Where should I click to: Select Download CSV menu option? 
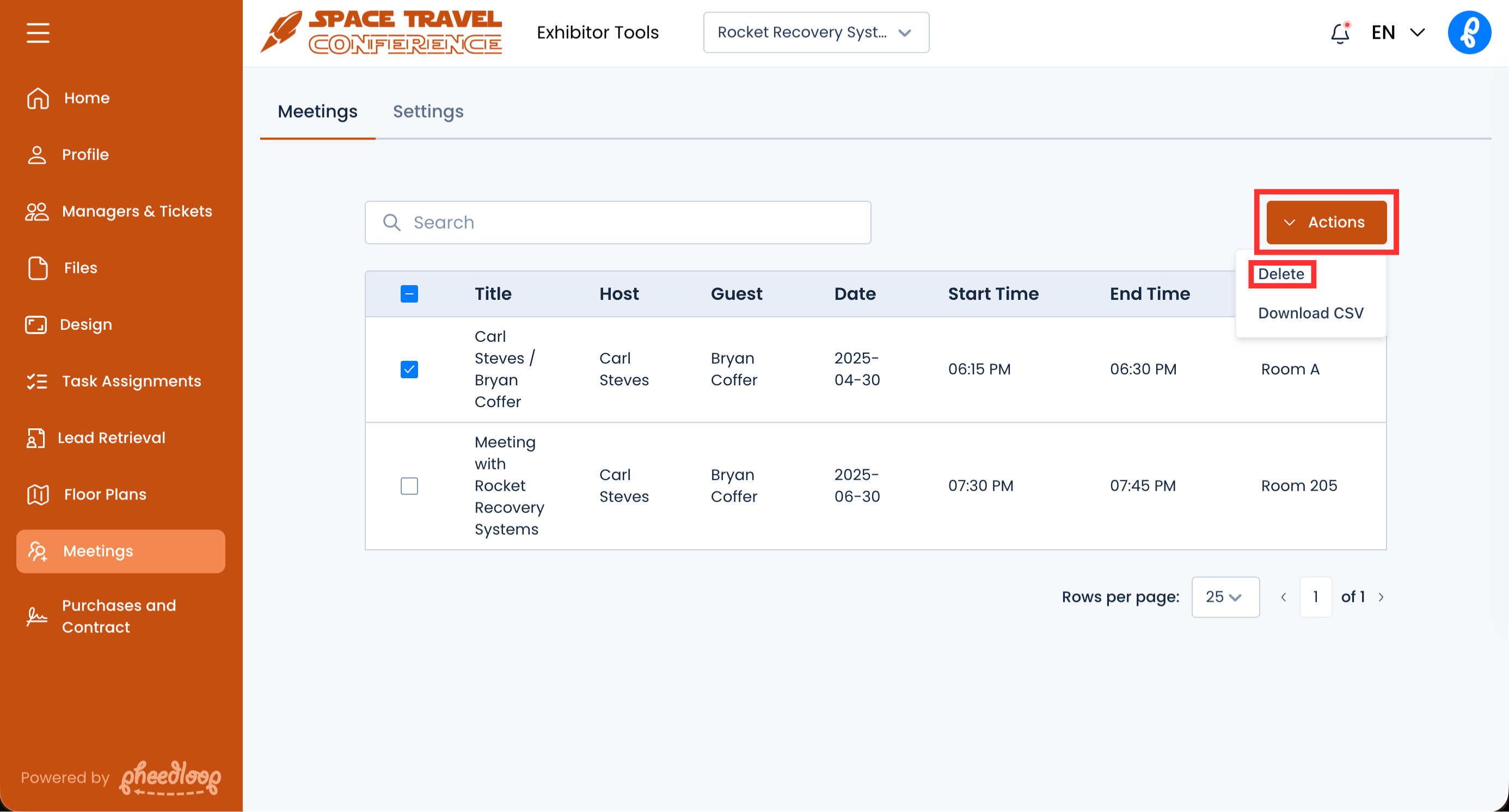(x=1310, y=313)
